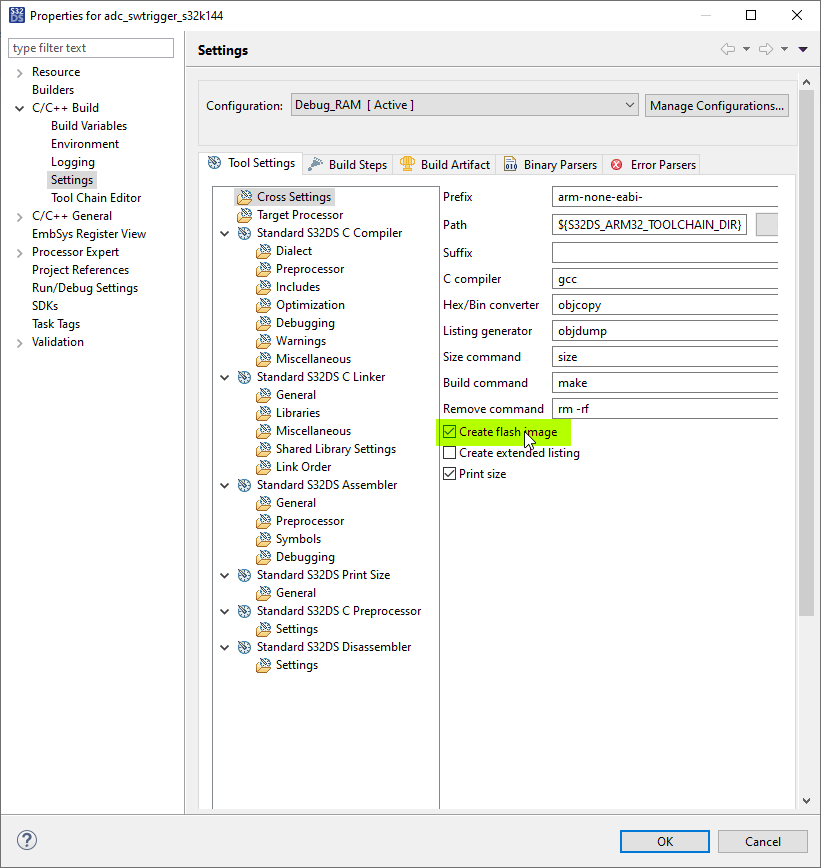
Task: Click the C compiler input field
Action: [x=665, y=279]
